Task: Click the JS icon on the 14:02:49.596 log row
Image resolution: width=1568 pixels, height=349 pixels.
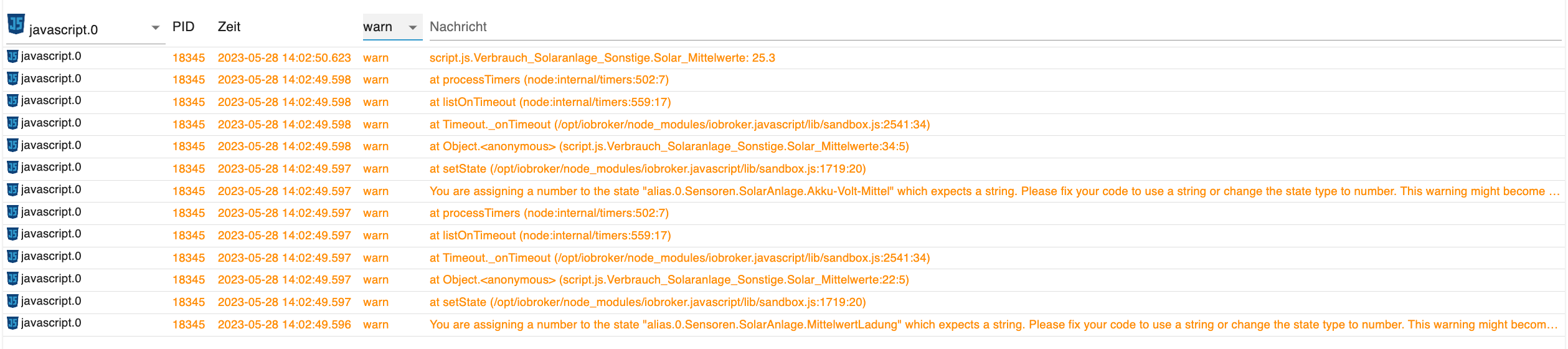Action: click(12, 323)
